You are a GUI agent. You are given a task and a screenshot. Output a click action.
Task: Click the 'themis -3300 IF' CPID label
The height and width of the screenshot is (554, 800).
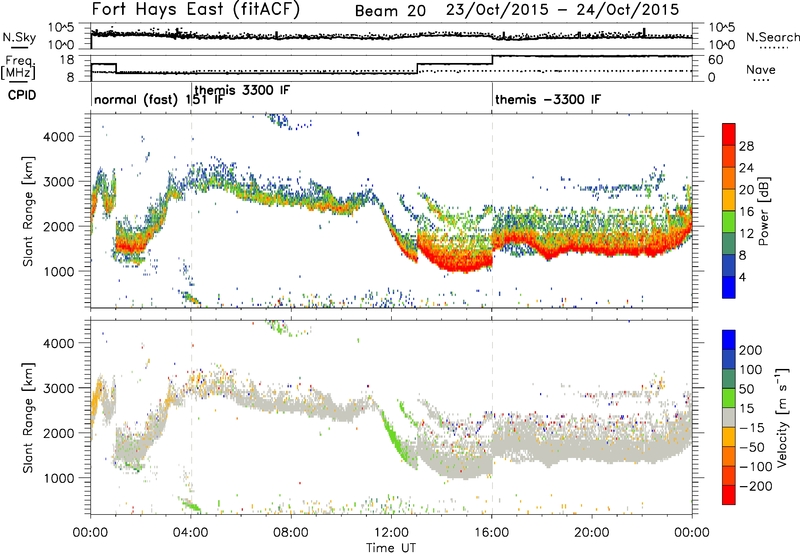pos(547,99)
